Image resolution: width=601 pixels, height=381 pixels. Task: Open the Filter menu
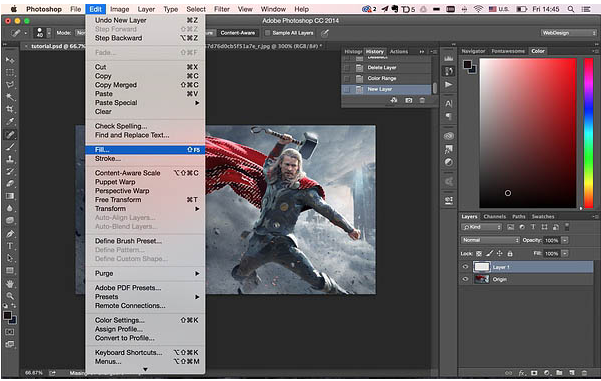[222, 9]
